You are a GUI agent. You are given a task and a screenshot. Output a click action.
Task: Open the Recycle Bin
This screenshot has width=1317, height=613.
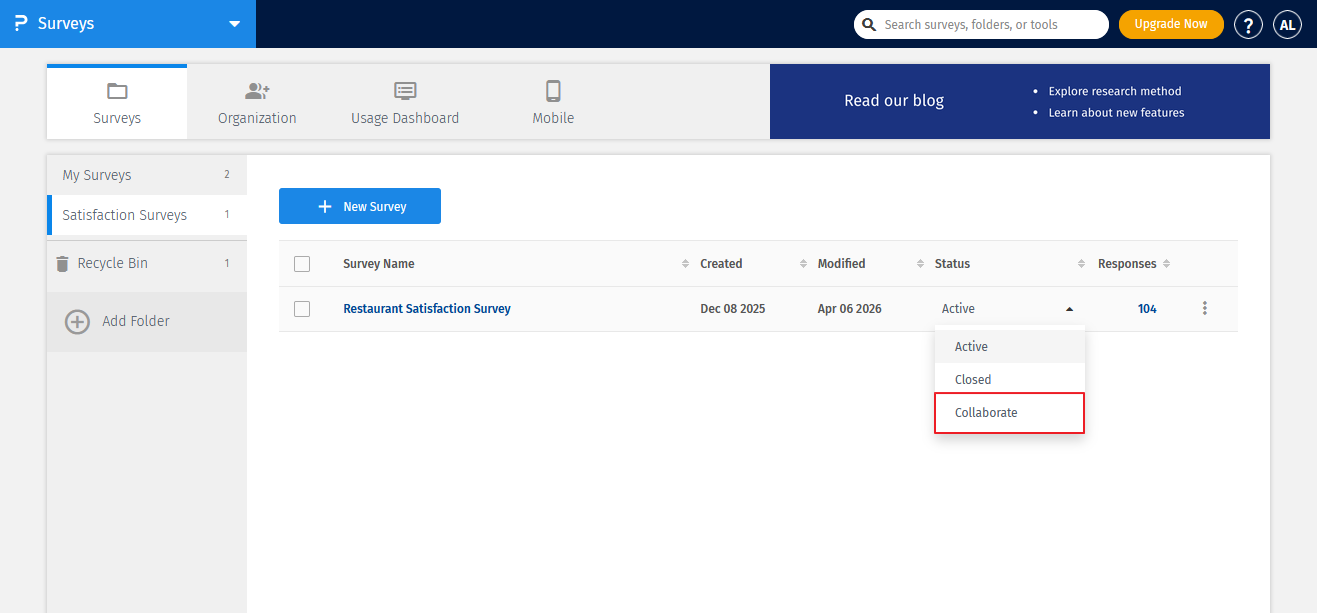pos(147,263)
